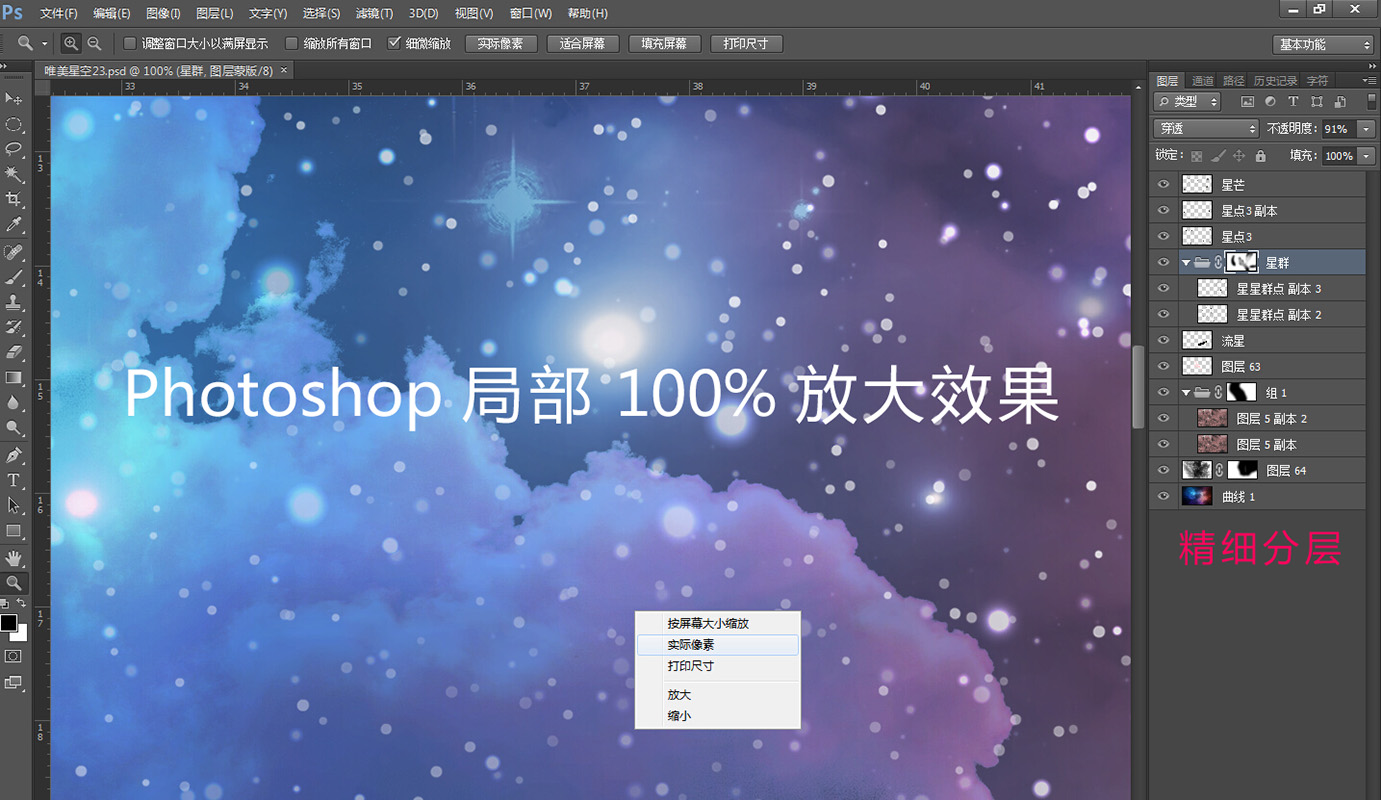This screenshot has height=800, width=1381.
Task: Filter layers by type (T) icon
Action: [1293, 102]
